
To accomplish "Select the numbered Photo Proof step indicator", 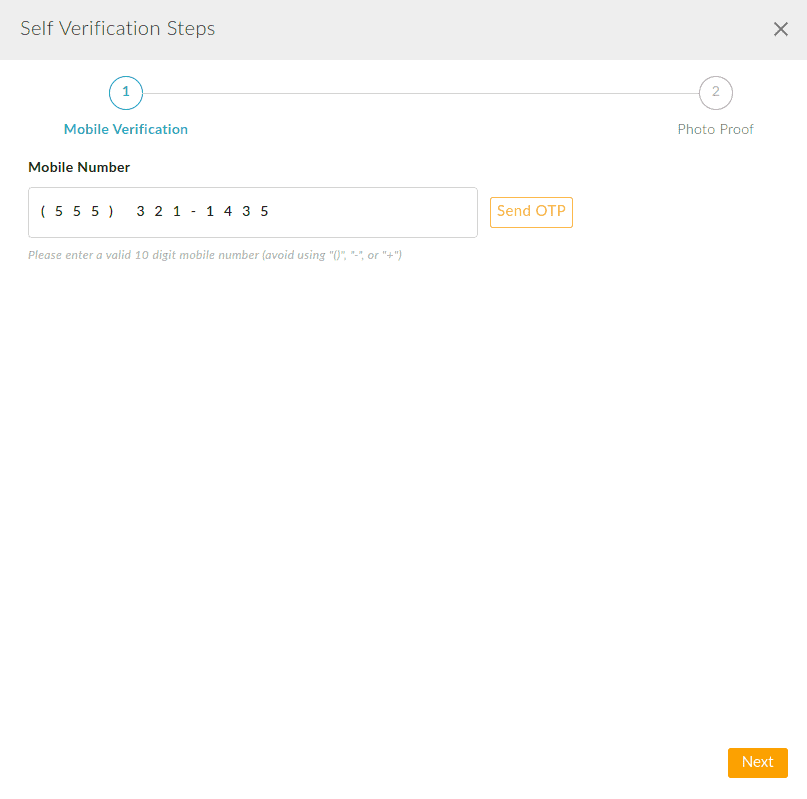I will tap(715, 92).
